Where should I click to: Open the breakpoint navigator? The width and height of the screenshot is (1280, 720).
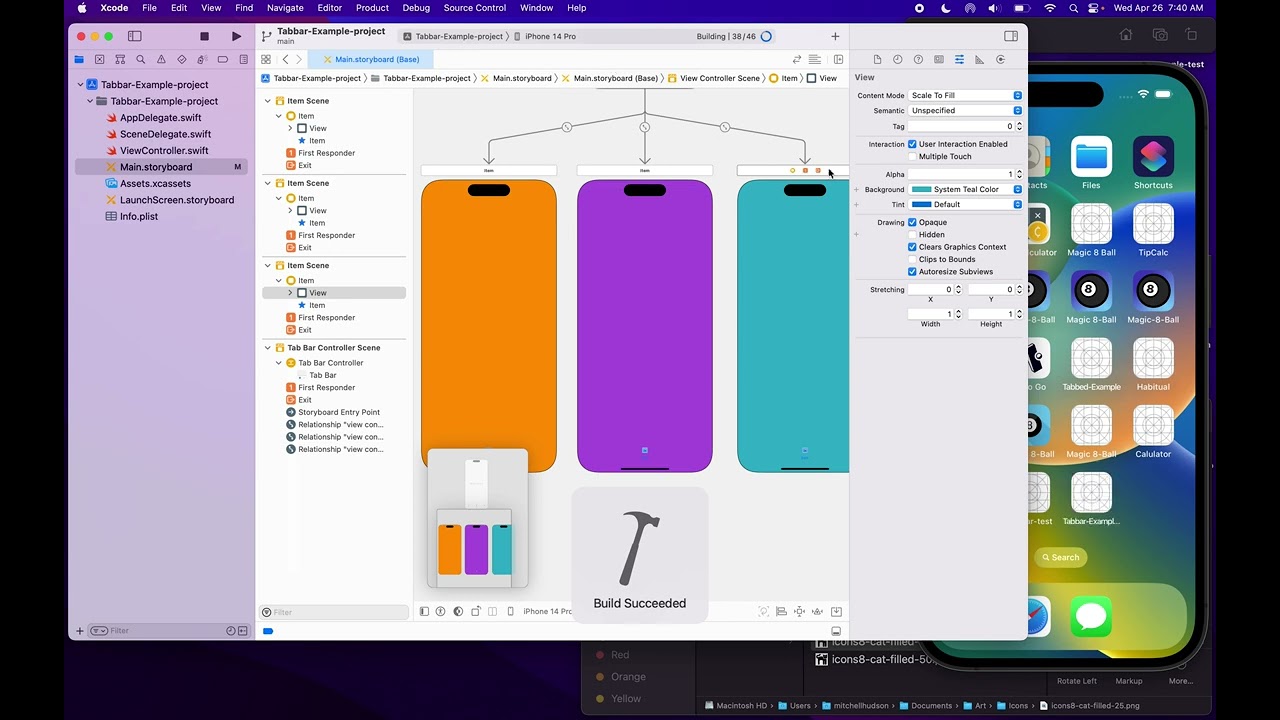222,60
